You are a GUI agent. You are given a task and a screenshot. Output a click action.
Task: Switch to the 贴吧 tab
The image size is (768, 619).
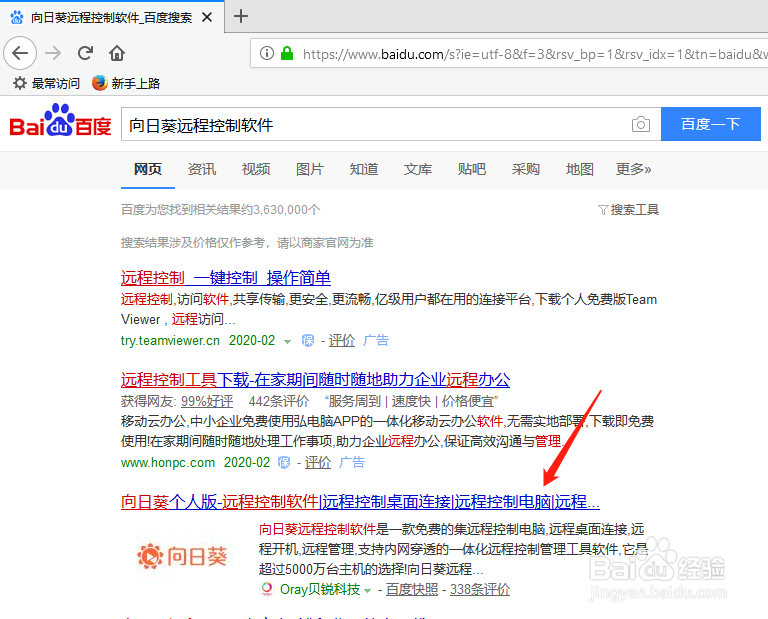472,169
